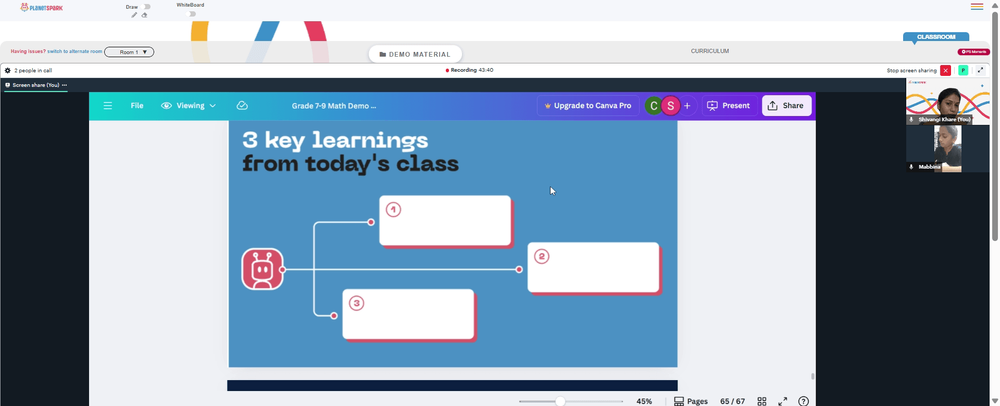
Task: Toggle the Draw switch
Action: point(146,7)
